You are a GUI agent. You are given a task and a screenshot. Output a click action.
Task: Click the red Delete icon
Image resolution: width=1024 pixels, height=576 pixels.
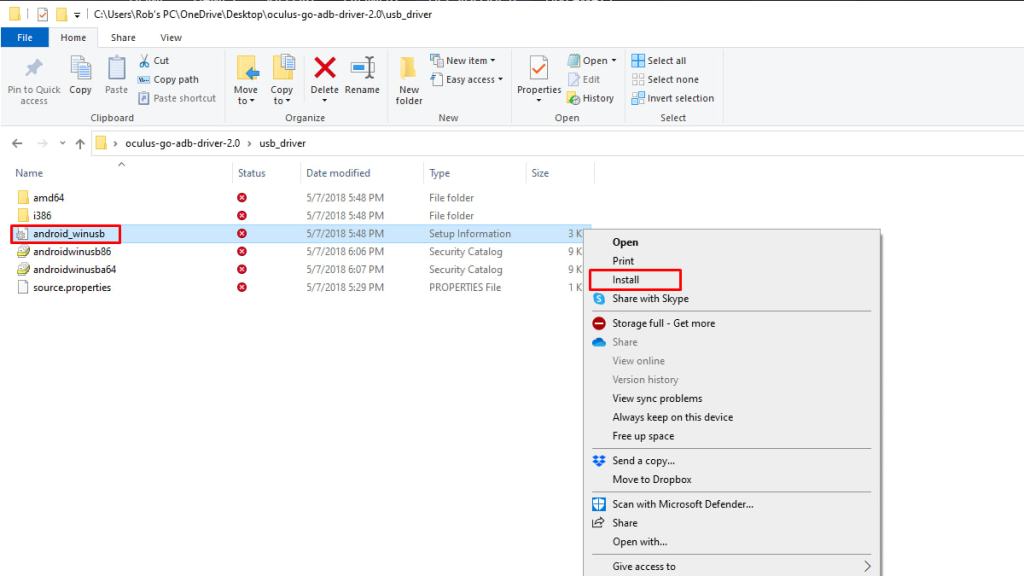[325, 67]
